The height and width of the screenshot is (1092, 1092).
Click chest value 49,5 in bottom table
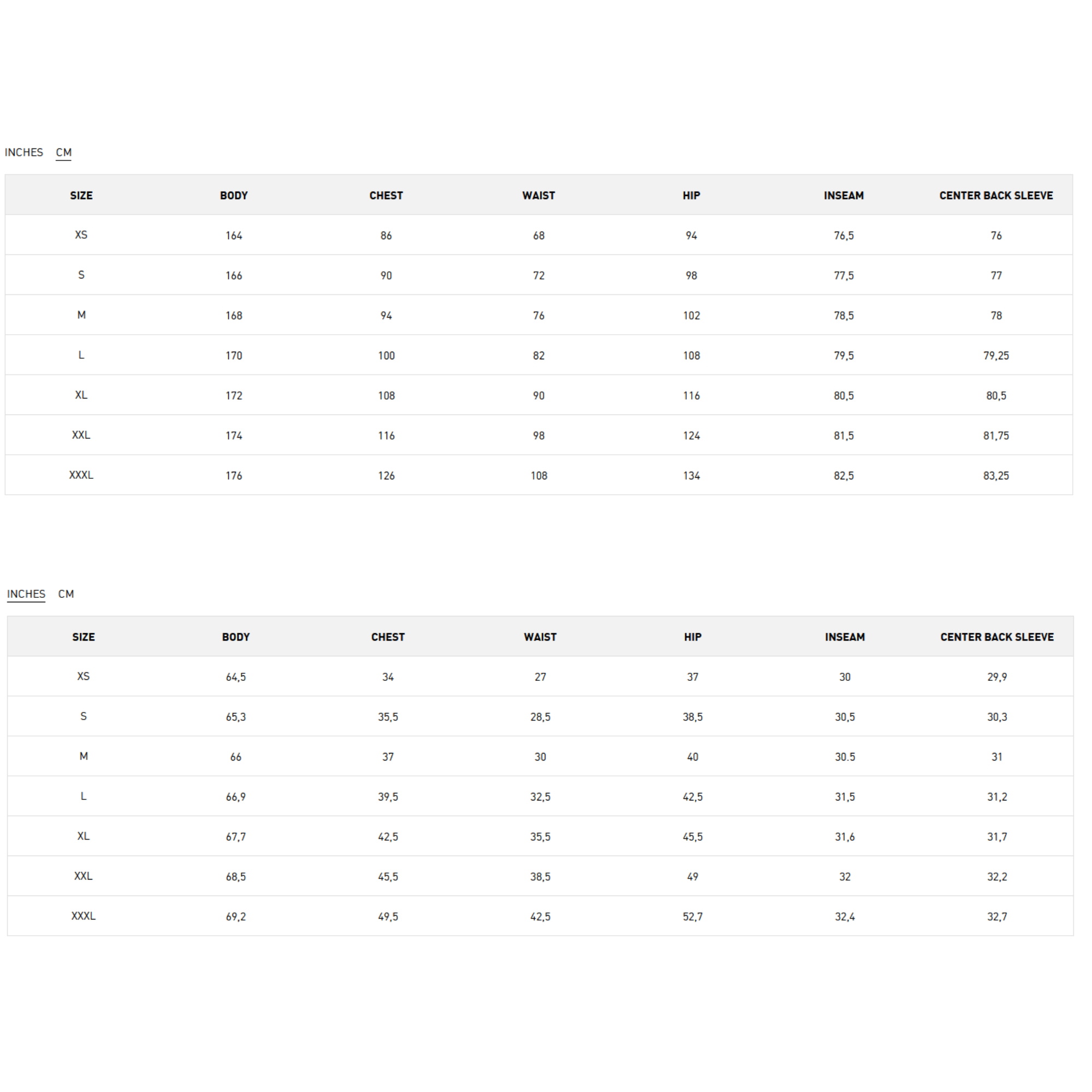pos(388,916)
